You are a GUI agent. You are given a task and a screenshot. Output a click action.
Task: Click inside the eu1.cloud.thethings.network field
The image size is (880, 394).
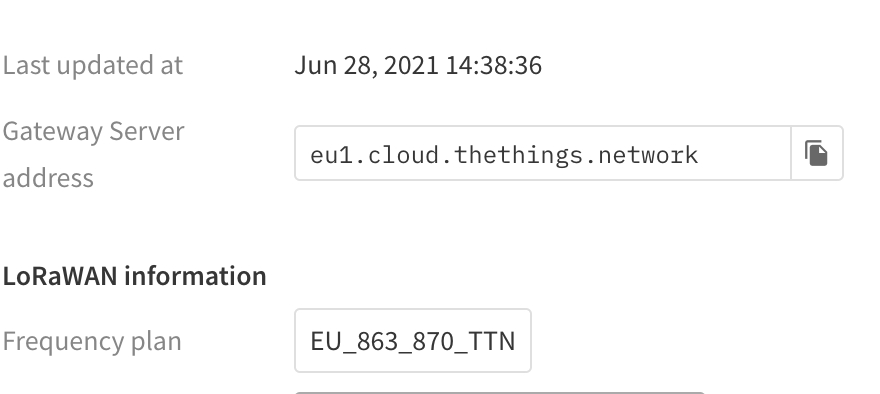tap(543, 153)
